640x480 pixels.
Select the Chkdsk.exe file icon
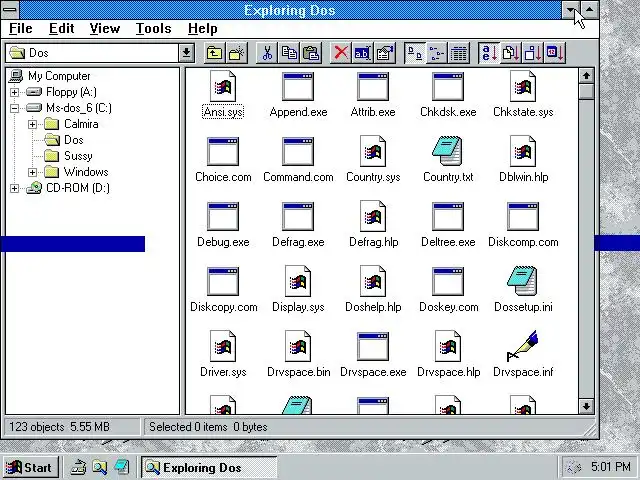[x=448, y=87]
